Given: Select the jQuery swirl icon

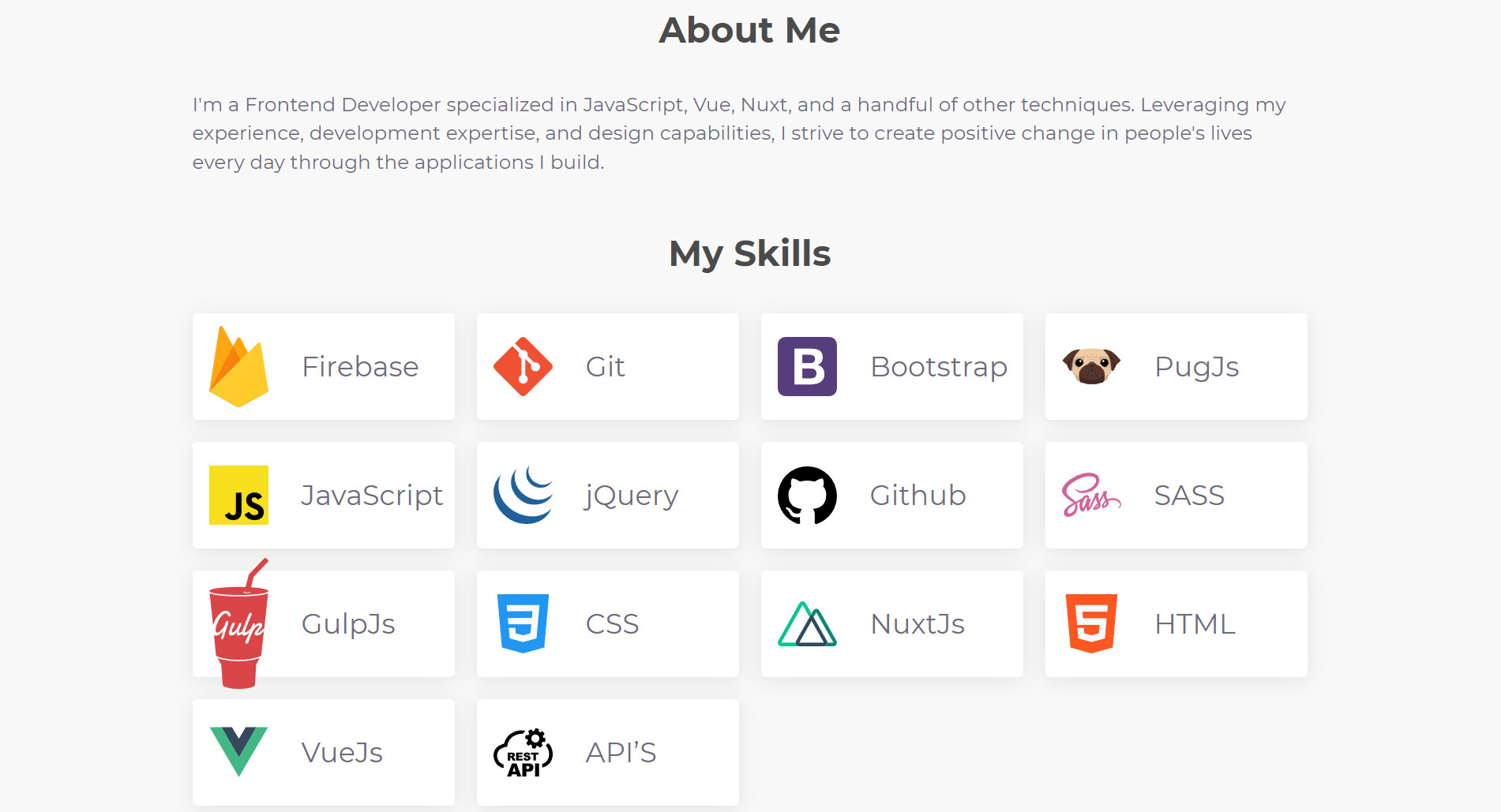Looking at the screenshot, I should (x=523, y=496).
